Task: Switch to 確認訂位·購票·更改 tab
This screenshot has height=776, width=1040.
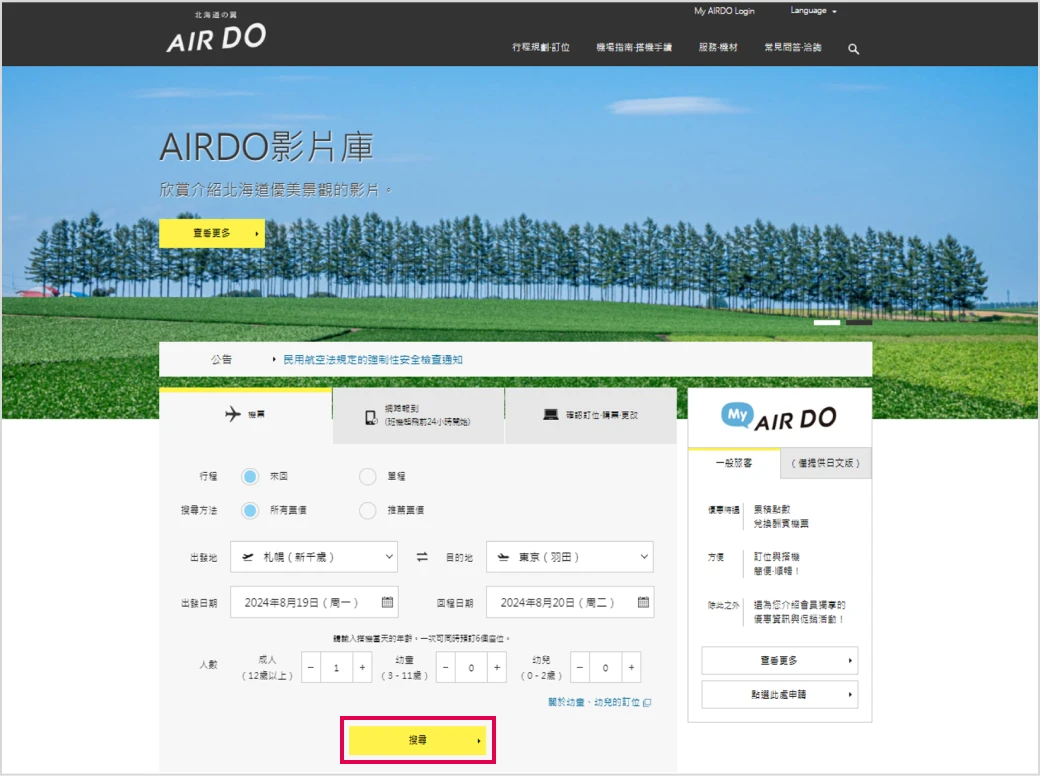Action: coord(591,416)
